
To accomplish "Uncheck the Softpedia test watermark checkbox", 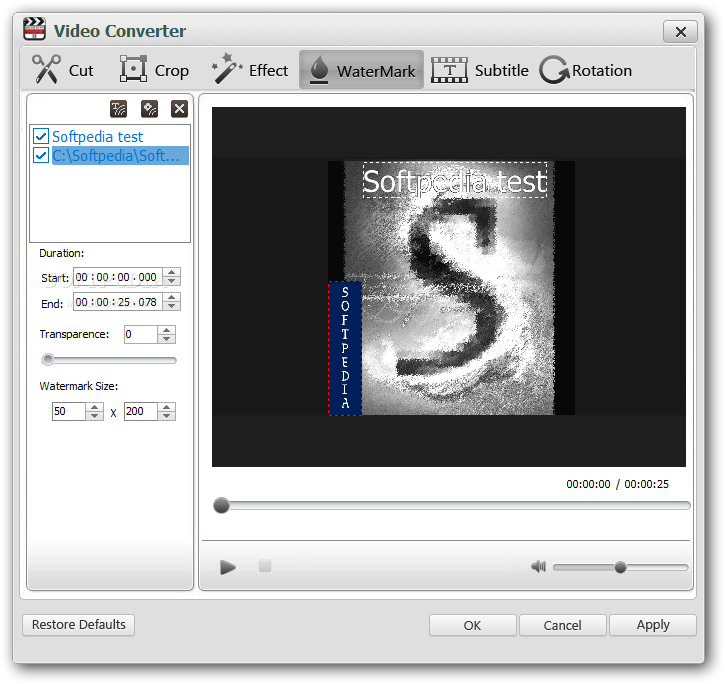I will 41,136.
